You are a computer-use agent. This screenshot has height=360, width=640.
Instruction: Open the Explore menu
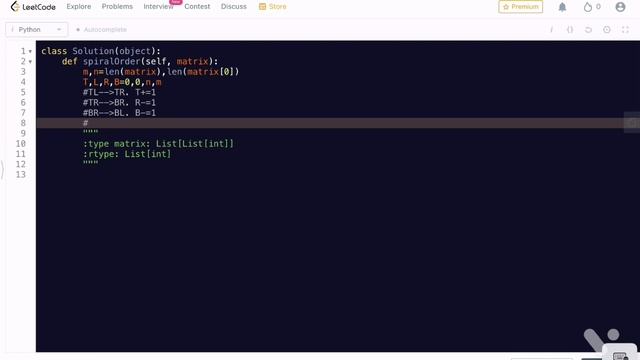79,7
